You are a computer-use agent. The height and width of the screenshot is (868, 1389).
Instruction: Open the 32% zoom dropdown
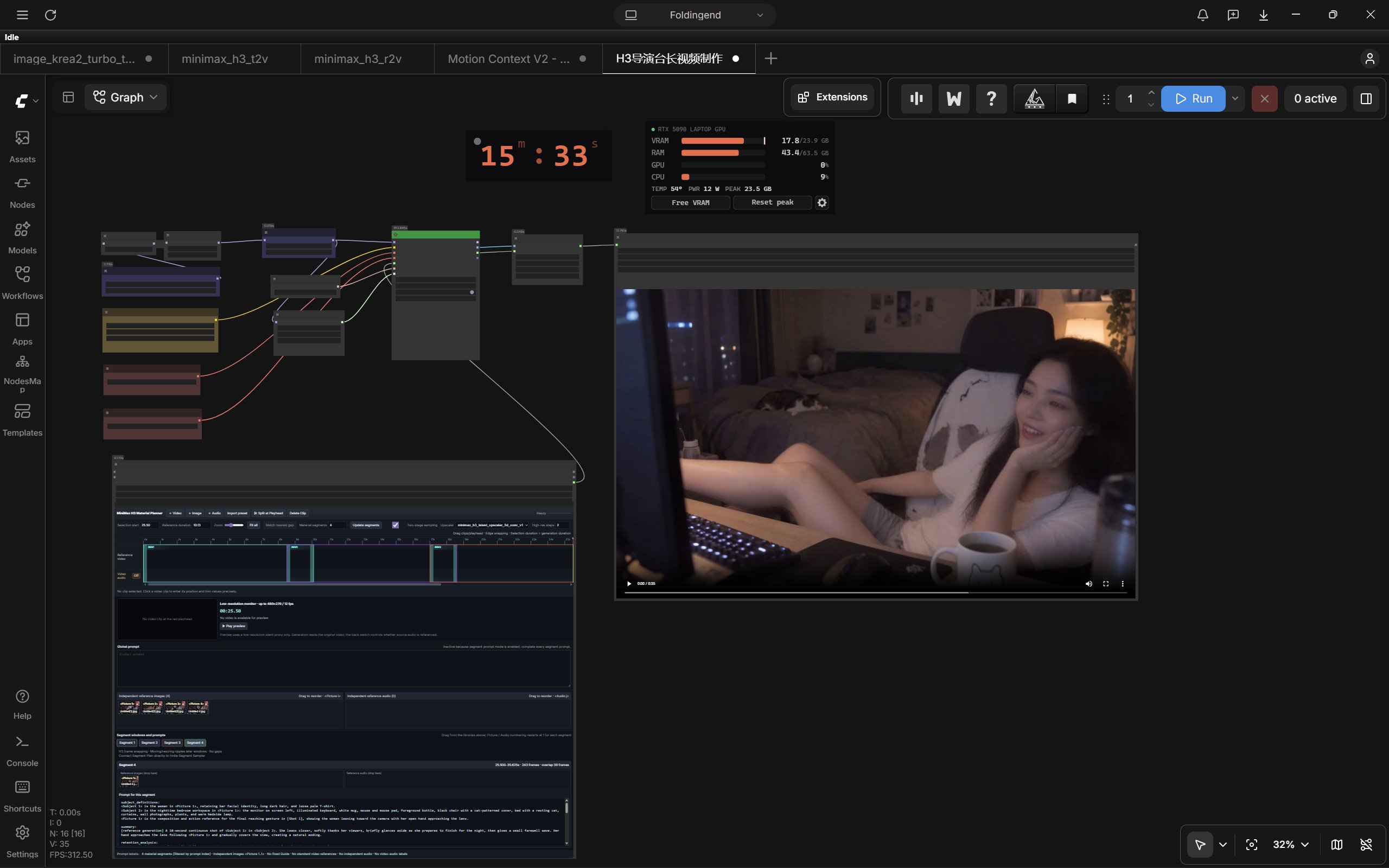pos(1290,845)
